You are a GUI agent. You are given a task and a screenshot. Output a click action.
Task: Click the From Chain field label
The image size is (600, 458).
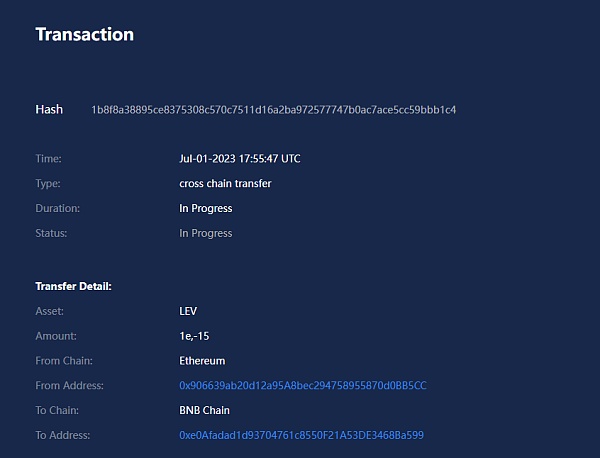point(63,361)
